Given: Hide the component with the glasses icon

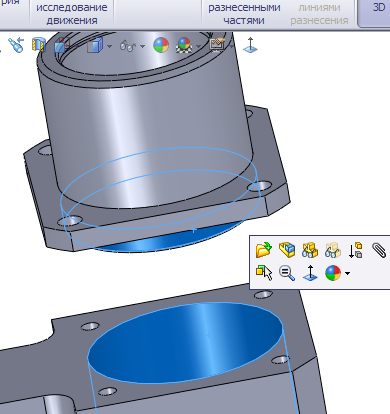Looking at the screenshot, I should point(310,250).
